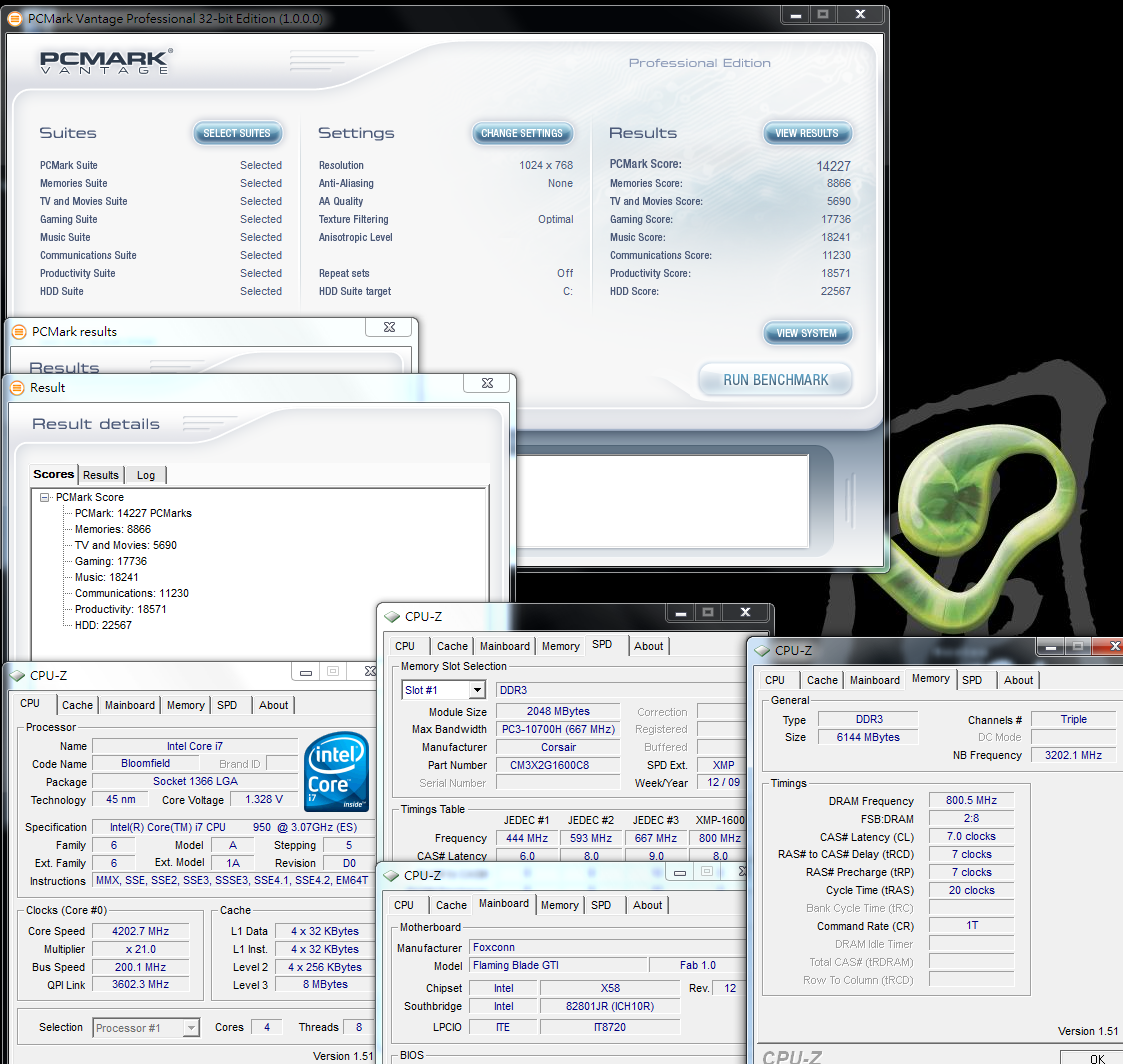
Task: Minimize the CPU-Z SPD window
Action: point(680,613)
